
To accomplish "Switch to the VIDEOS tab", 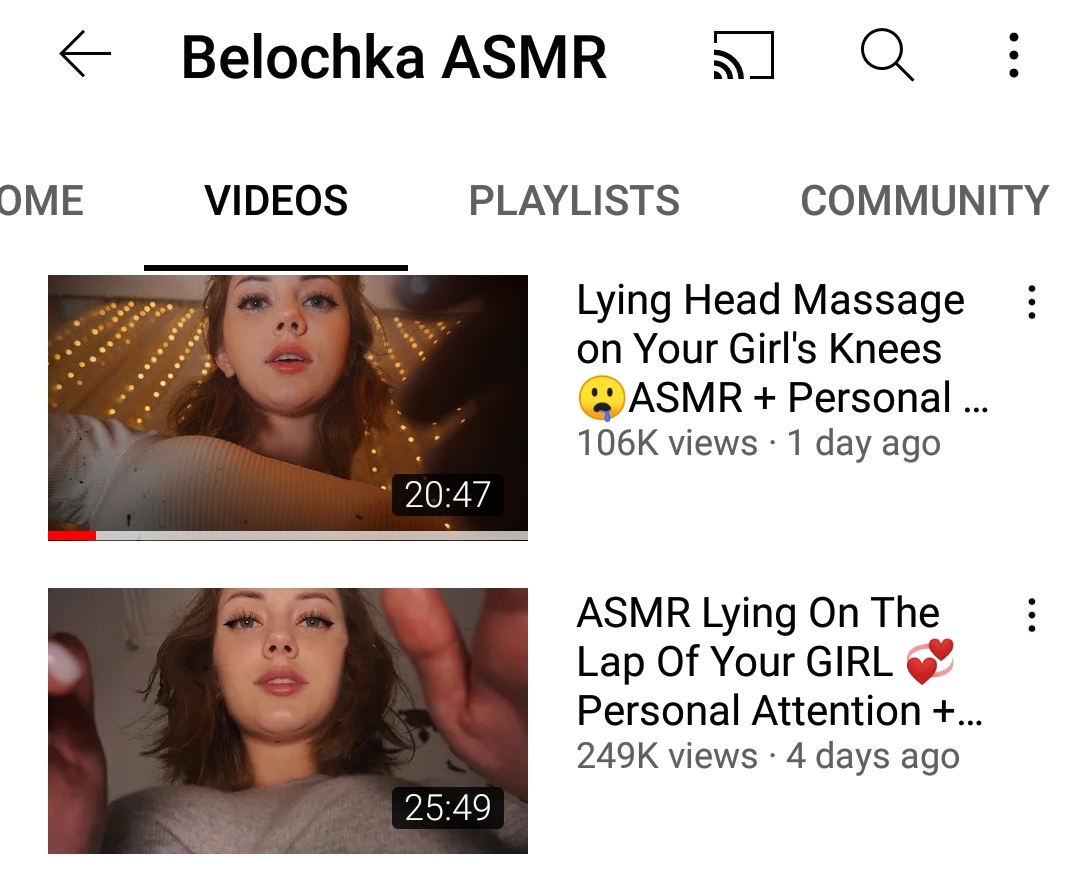I will (x=276, y=200).
